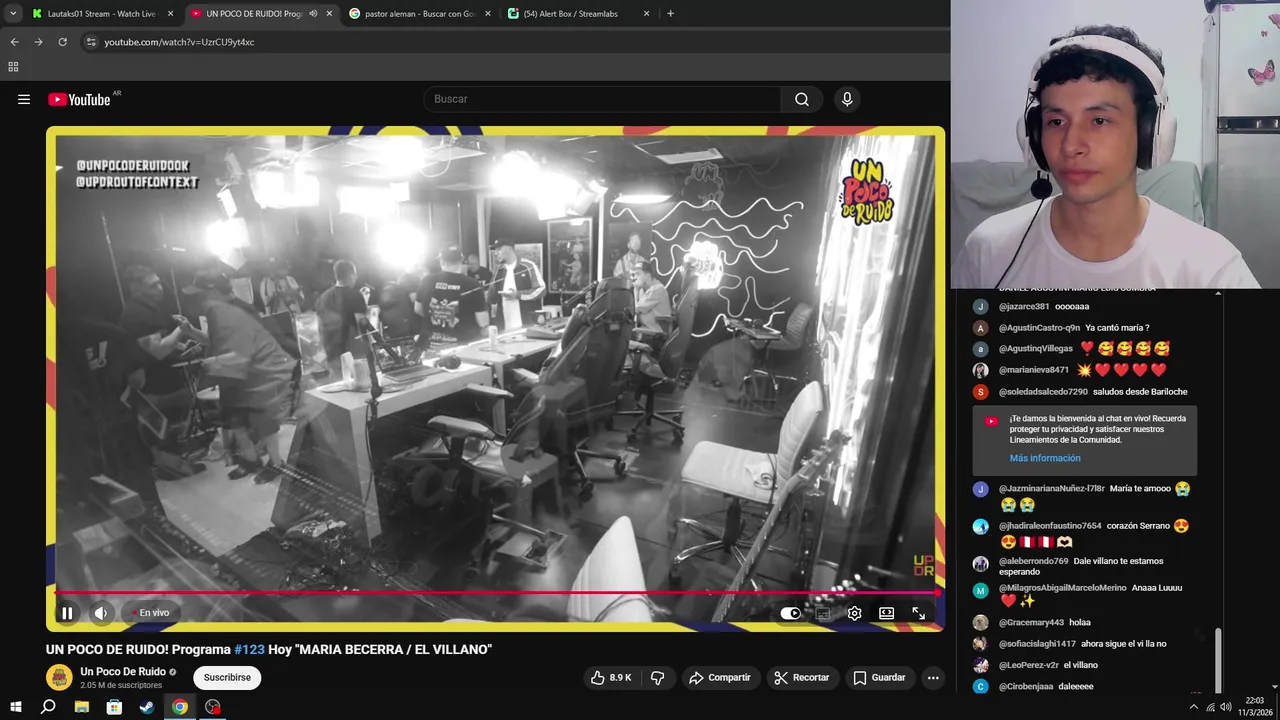Dislike the video
This screenshot has width=1280, height=720.
657,677
